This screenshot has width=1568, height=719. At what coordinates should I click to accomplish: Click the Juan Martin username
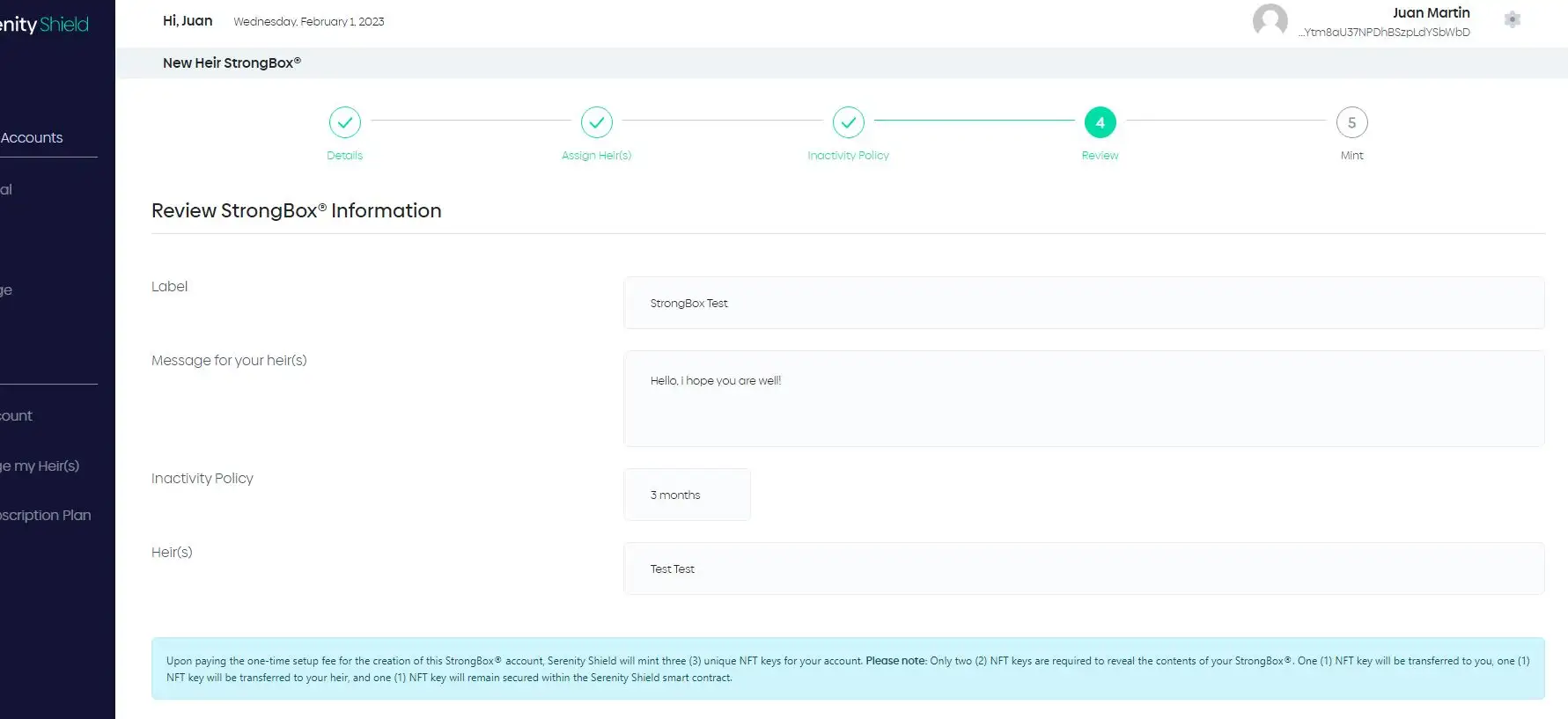[x=1431, y=12]
